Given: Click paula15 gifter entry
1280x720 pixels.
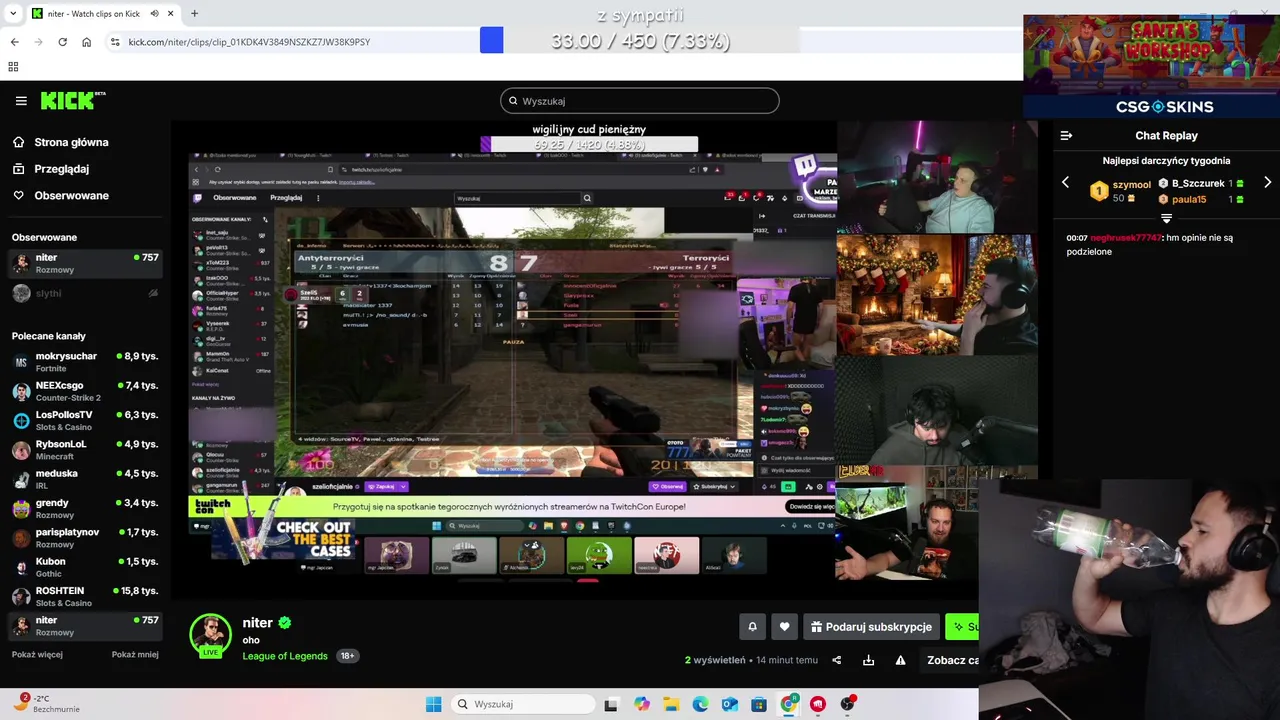Looking at the screenshot, I should pyautogui.click(x=1200, y=199).
